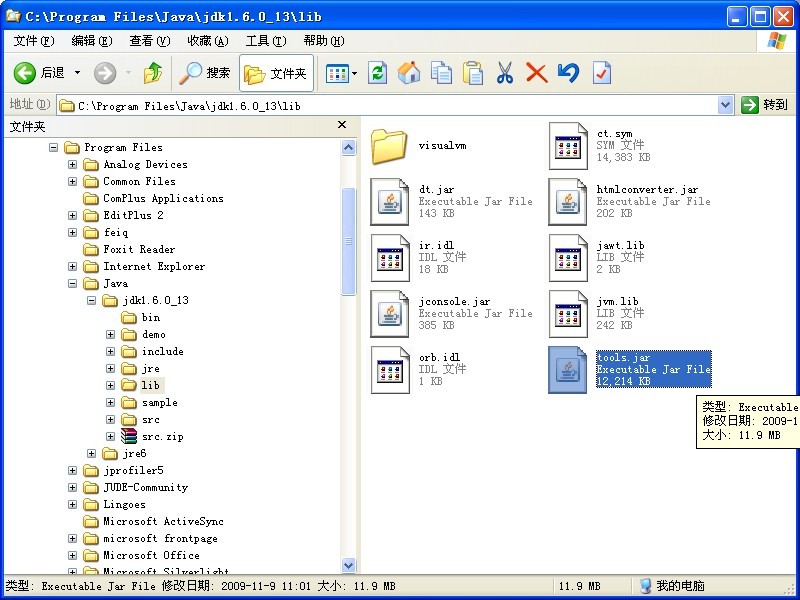Select the jvm.lib file icon
800x600 pixels.
point(568,314)
